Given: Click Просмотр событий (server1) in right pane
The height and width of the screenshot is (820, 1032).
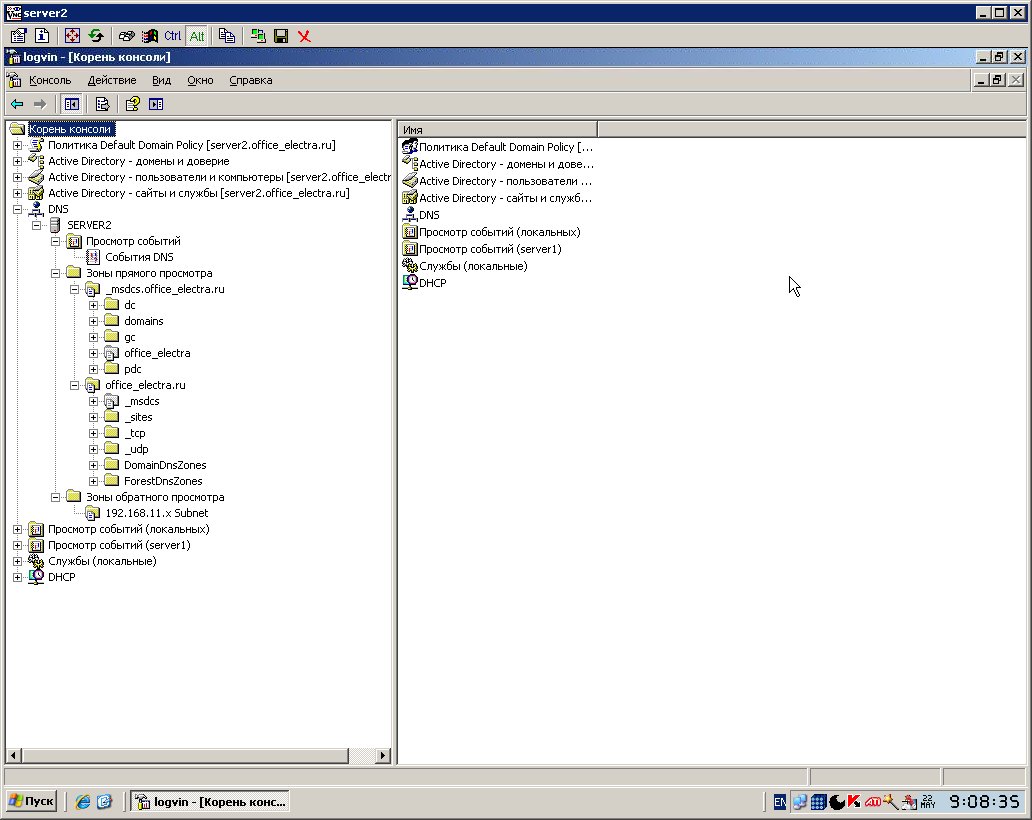Looking at the screenshot, I should click(490, 249).
